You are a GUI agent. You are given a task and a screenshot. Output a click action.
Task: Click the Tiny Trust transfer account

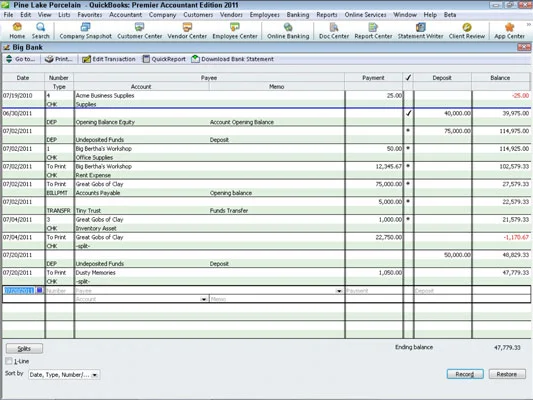(x=88, y=211)
